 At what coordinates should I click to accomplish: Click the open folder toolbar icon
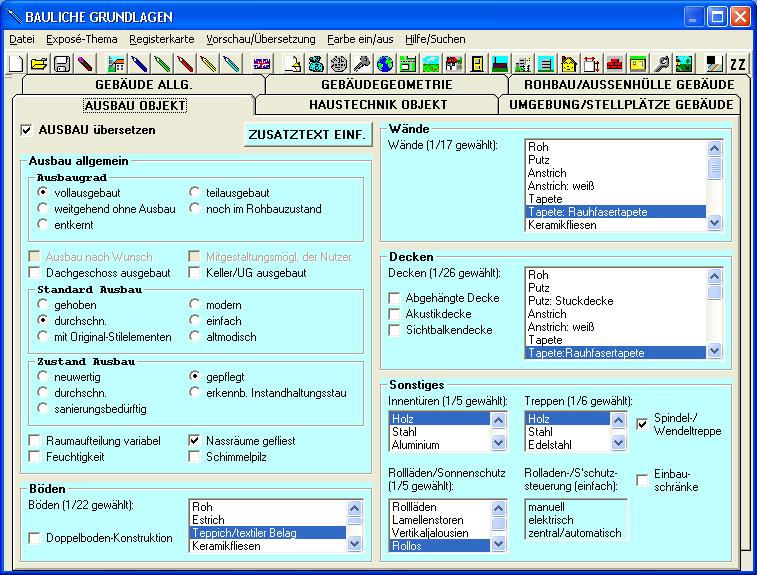tap(39, 64)
